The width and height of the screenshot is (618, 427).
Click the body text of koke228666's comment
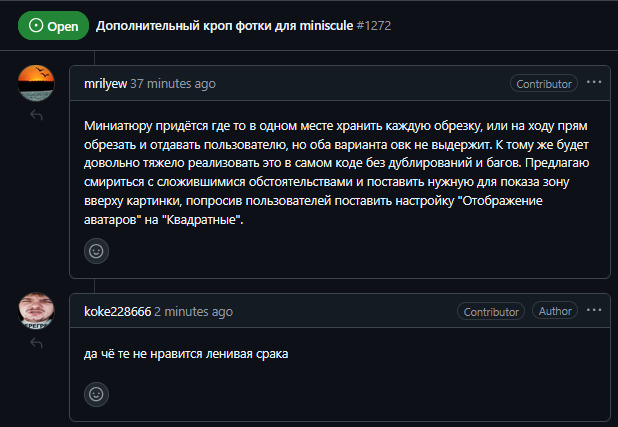(186, 354)
